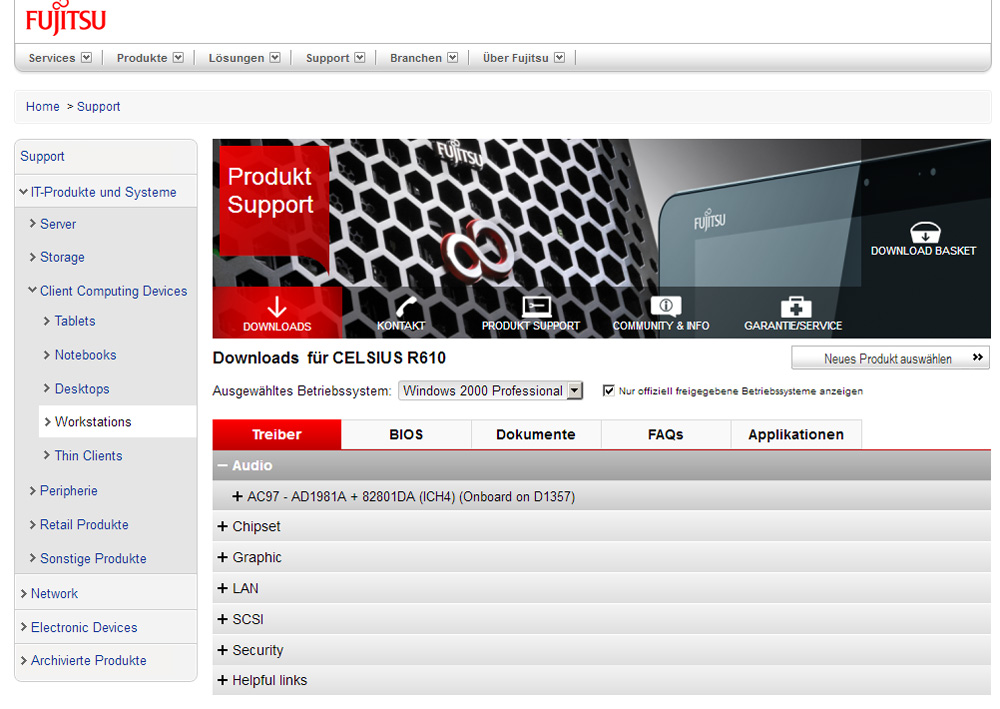The height and width of the screenshot is (709, 1000).
Task: Open the Über Fujitsu menu
Action: (515, 58)
